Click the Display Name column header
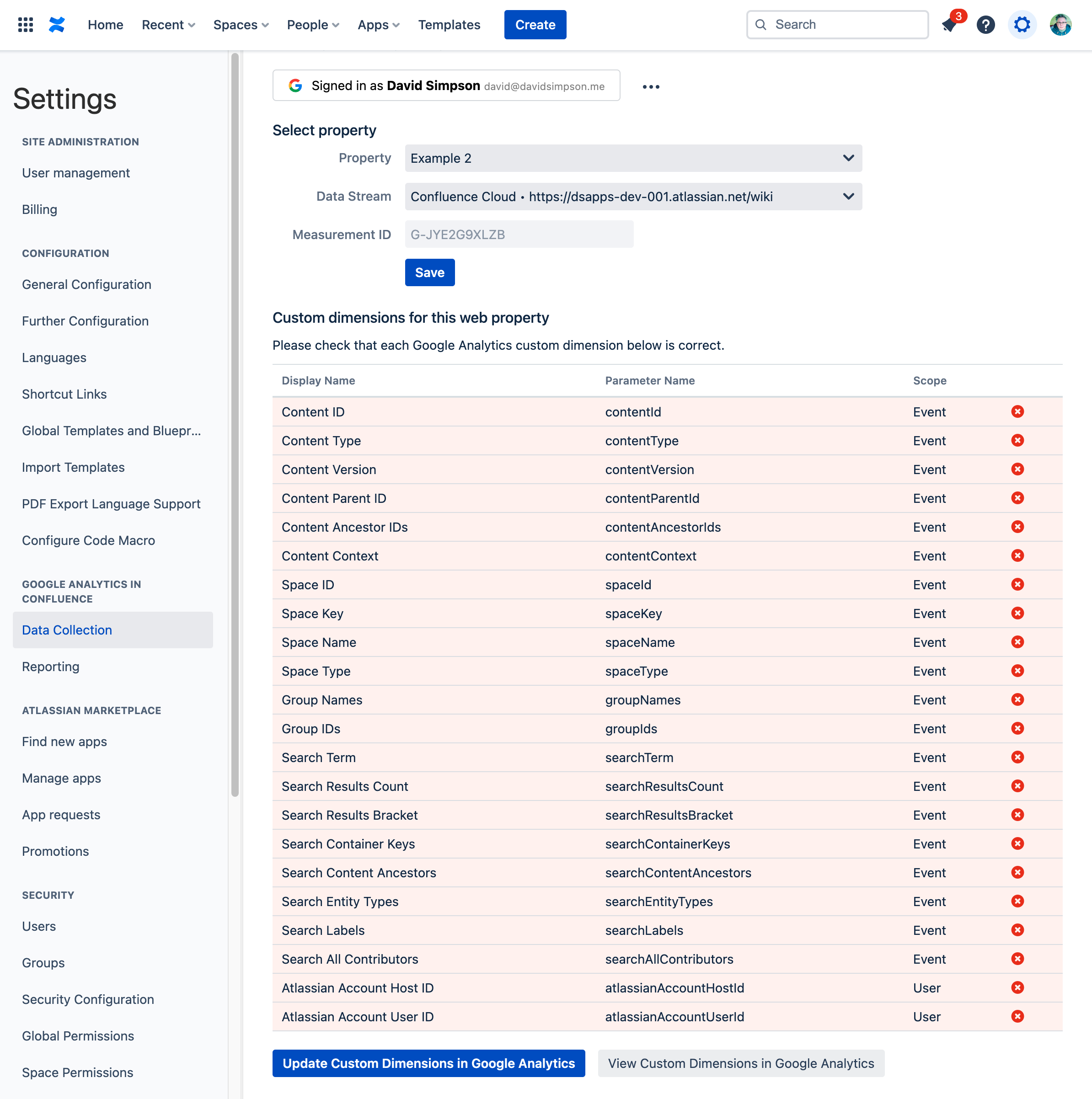Viewport: 1092px width, 1099px height. tap(318, 380)
